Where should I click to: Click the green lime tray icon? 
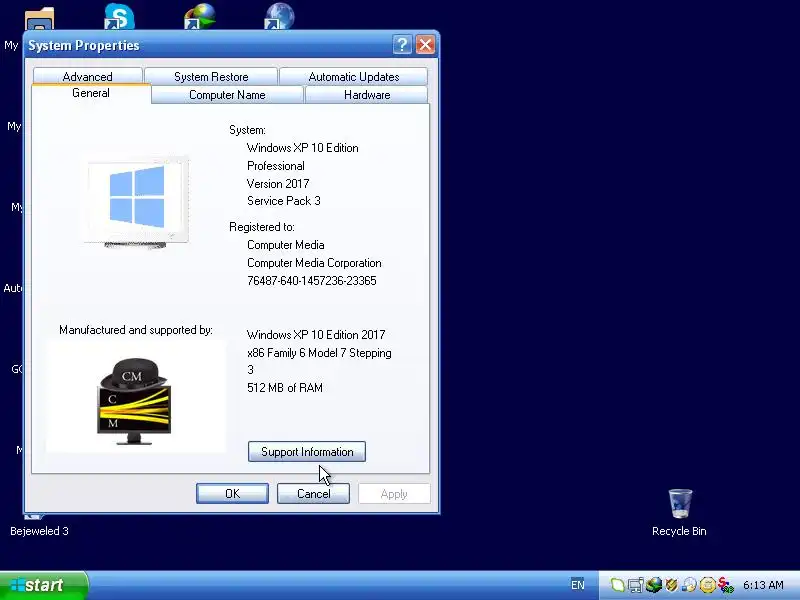617,585
